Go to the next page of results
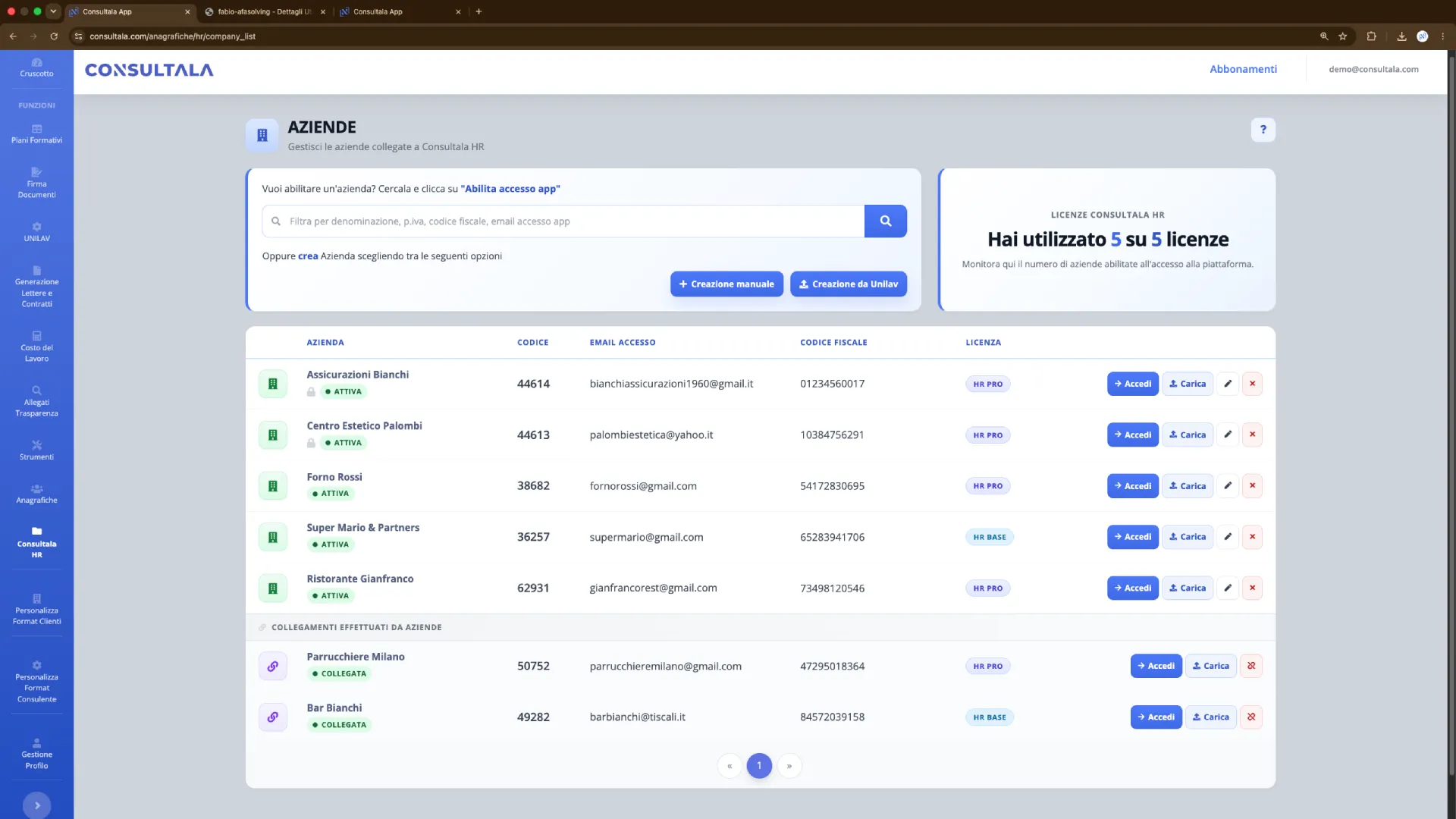 pyautogui.click(x=789, y=766)
